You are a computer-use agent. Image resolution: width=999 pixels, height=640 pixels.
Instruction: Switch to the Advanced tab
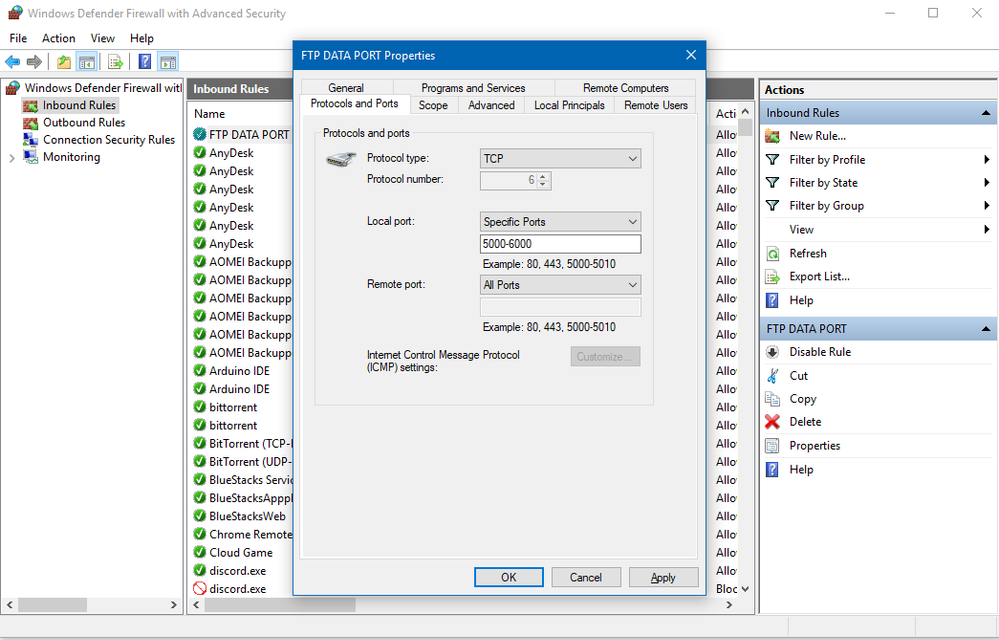491,105
